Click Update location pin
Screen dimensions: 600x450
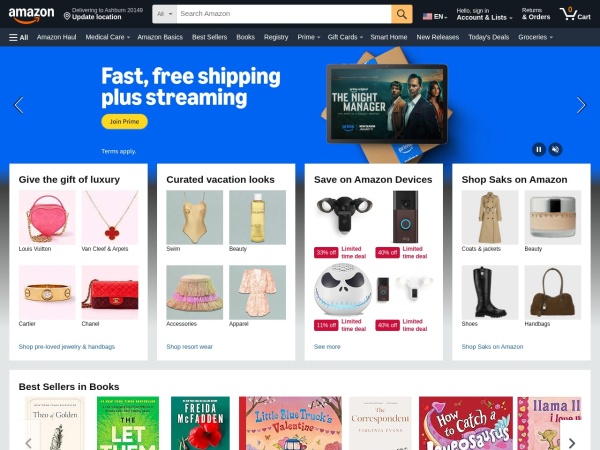pos(67,16)
